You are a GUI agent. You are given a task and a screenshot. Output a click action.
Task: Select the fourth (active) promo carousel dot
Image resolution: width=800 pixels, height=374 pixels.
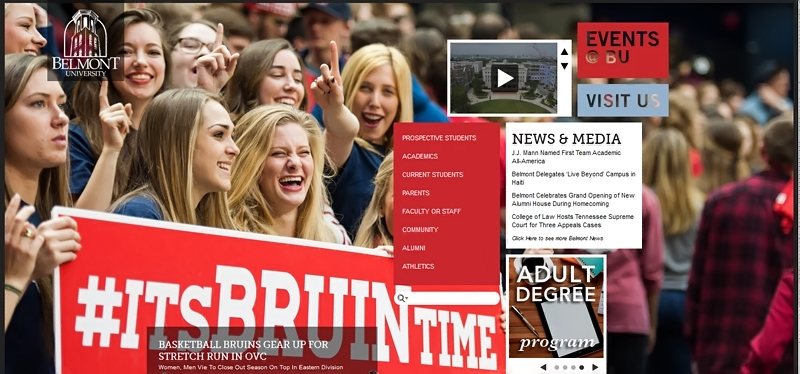point(582,367)
